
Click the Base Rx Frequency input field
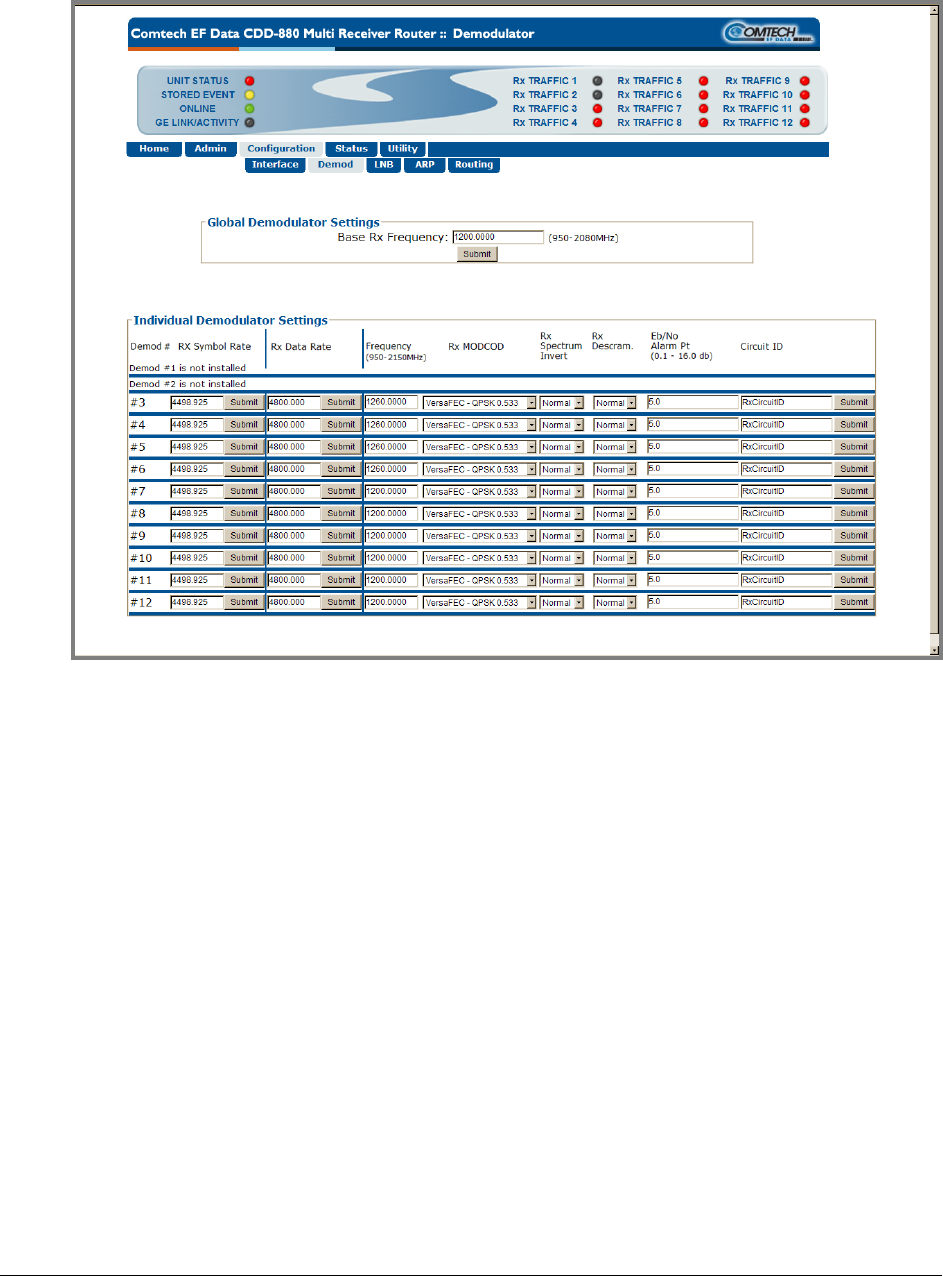pos(497,238)
